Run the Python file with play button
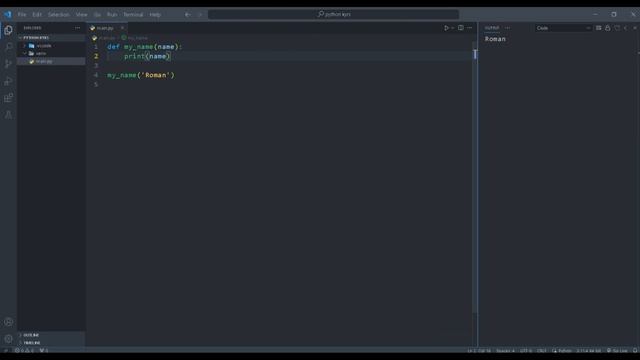640x360 pixels. coord(446,28)
